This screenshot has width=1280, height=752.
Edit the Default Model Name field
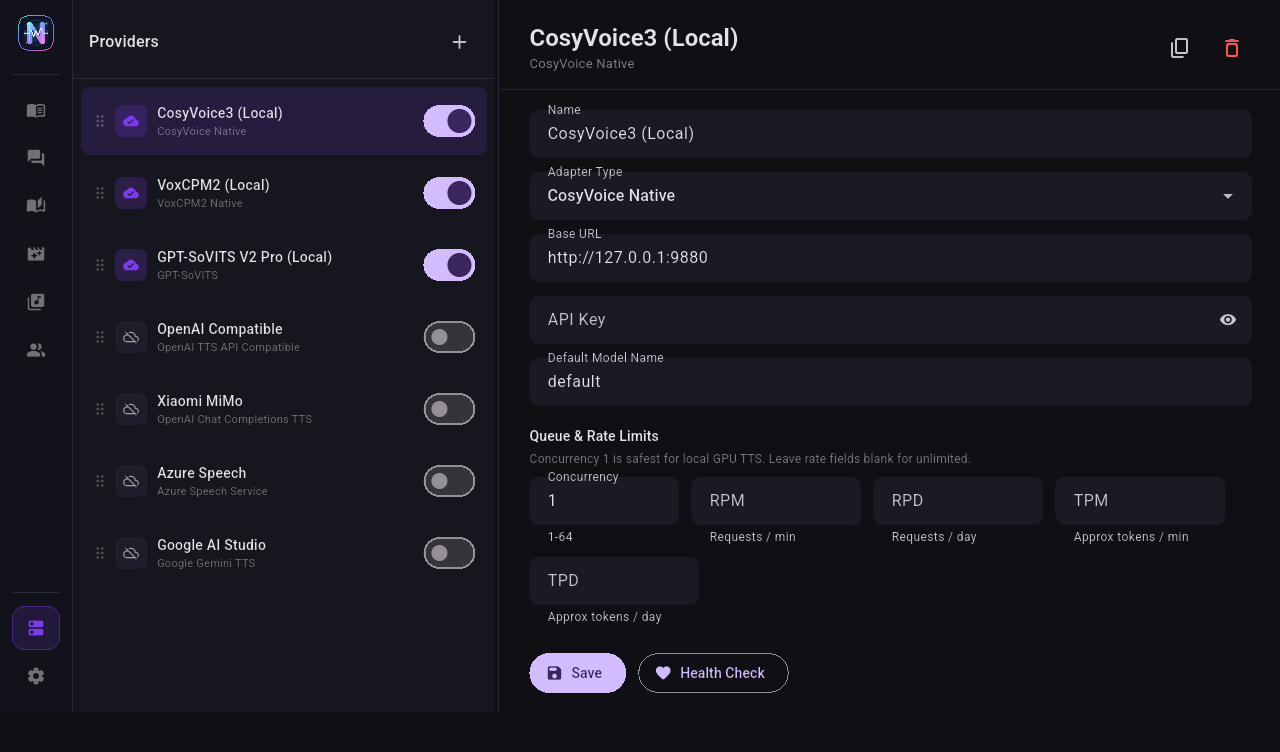pyautogui.click(x=890, y=382)
